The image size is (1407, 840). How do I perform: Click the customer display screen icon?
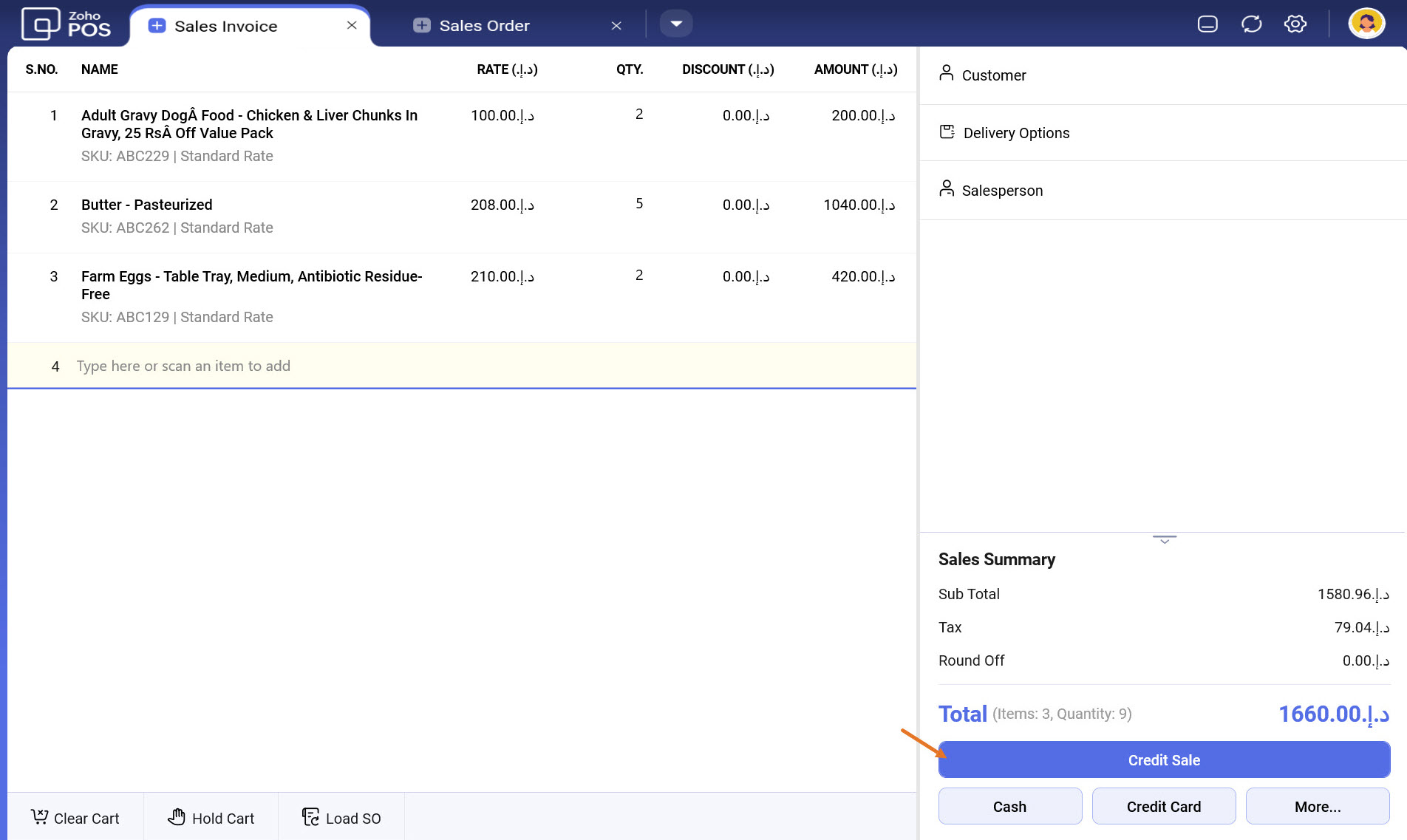(x=1207, y=24)
